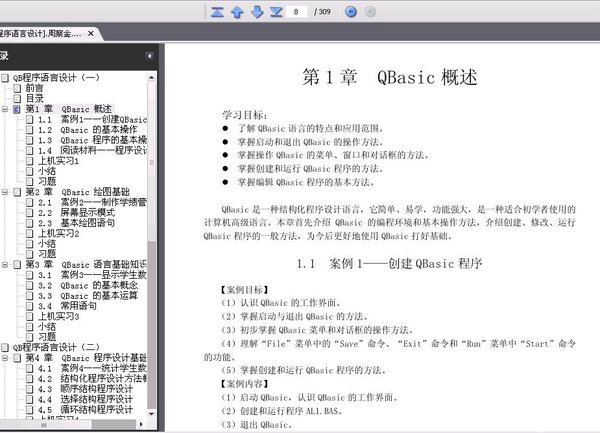Click the document heading 第1章 QBasic 概述
600x433 pixels.
coord(390,77)
